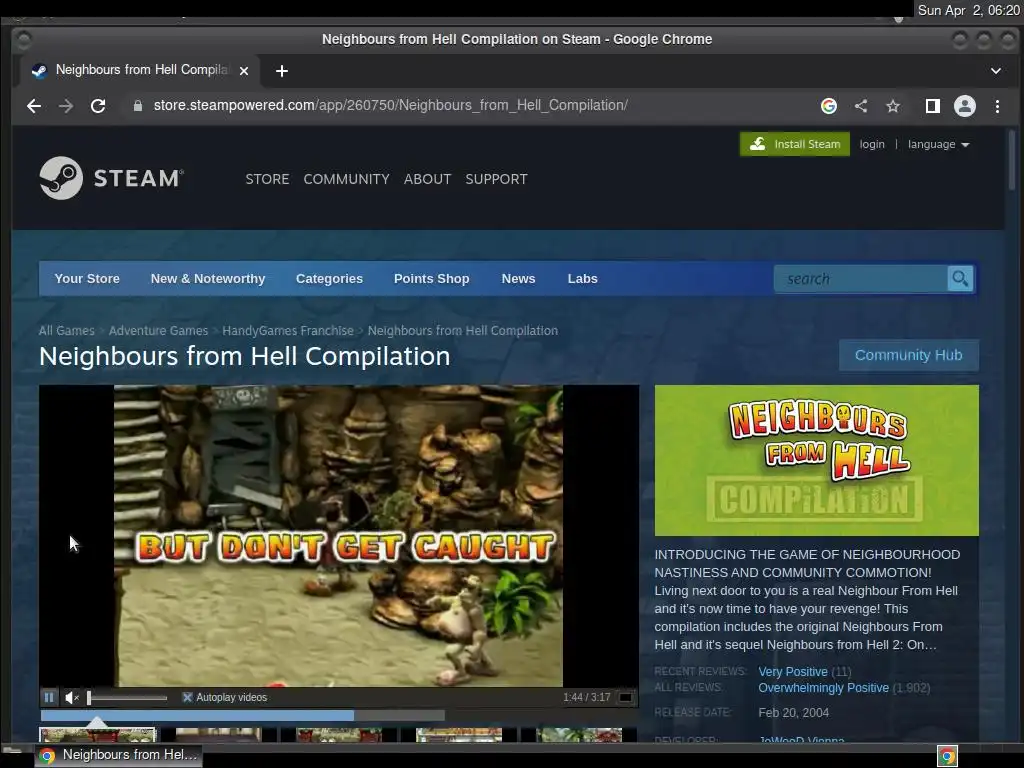The width and height of the screenshot is (1024, 768).
Task: Click HandyGames Franchise breadcrumb
Action: [x=288, y=330]
